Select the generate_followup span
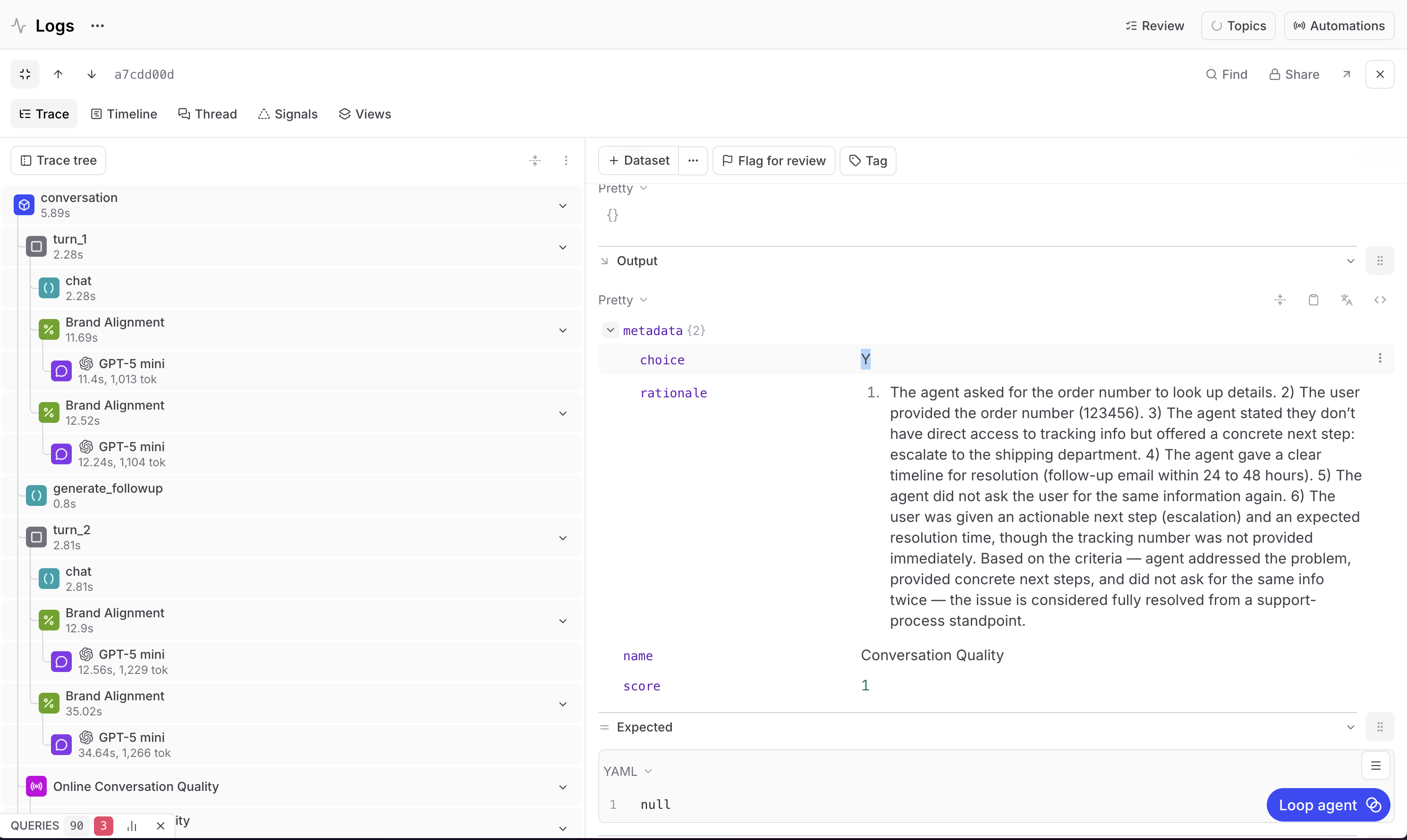 (x=292, y=496)
